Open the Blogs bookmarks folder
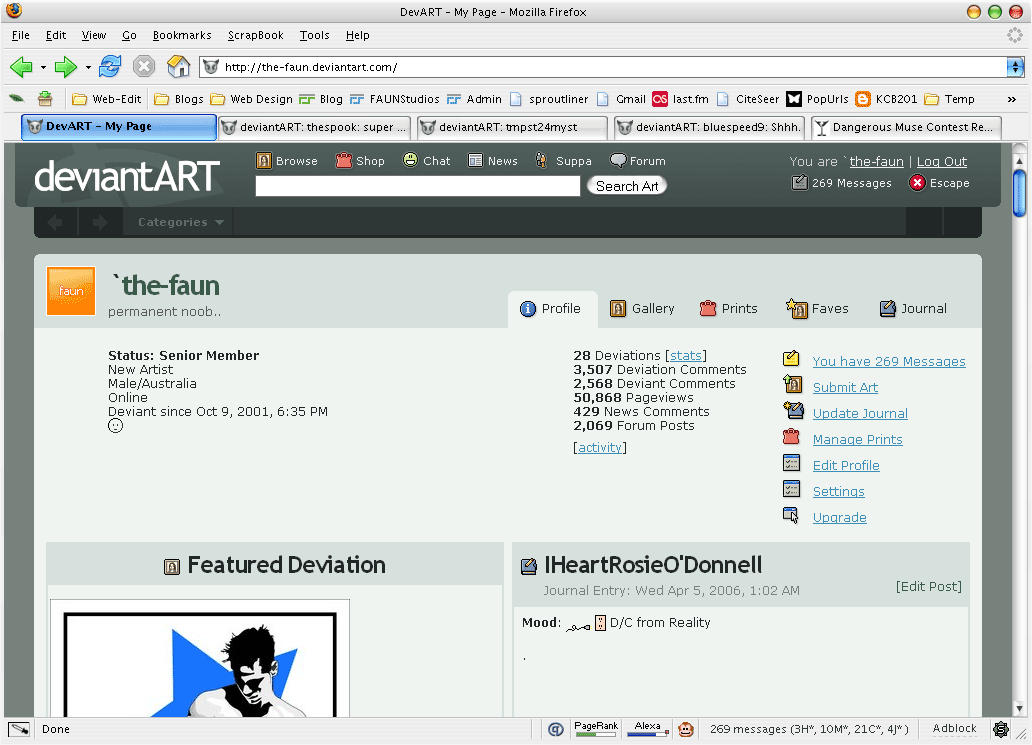1032x745 pixels. pos(178,99)
